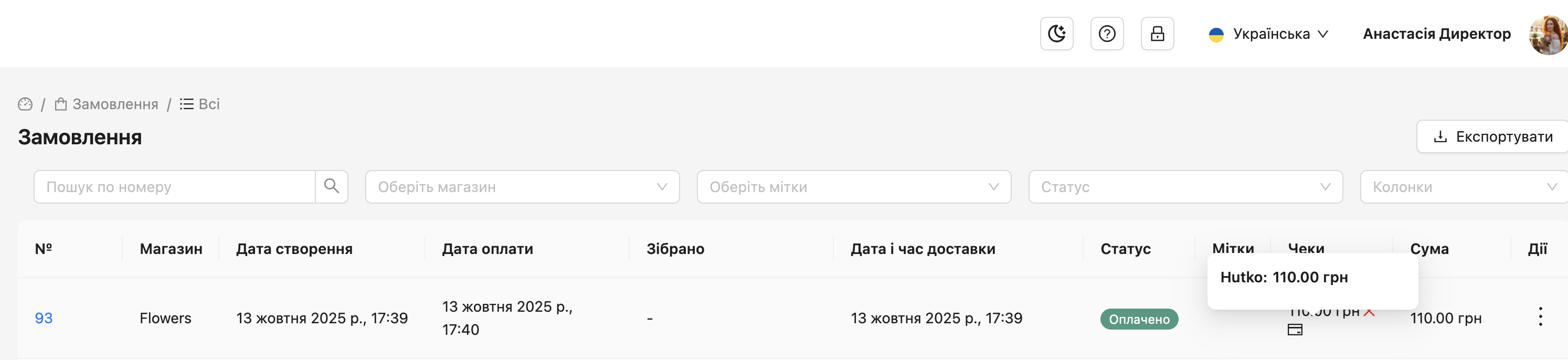The width and height of the screenshot is (1568, 360).
Task: Toggle dark mode with moon icon
Action: pyautogui.click(x=1056, y=34)
